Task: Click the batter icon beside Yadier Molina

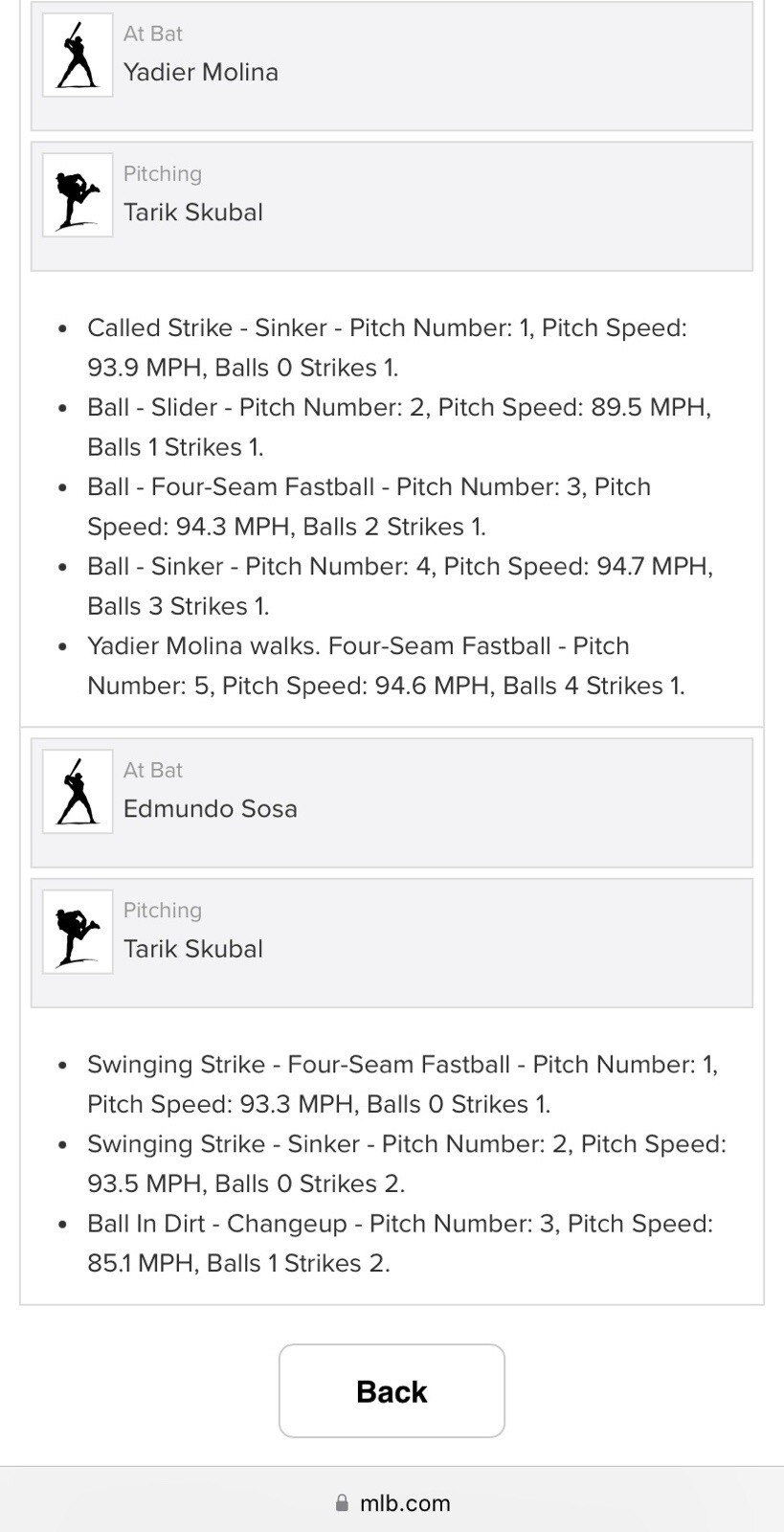Action: [x=78, y=56]
